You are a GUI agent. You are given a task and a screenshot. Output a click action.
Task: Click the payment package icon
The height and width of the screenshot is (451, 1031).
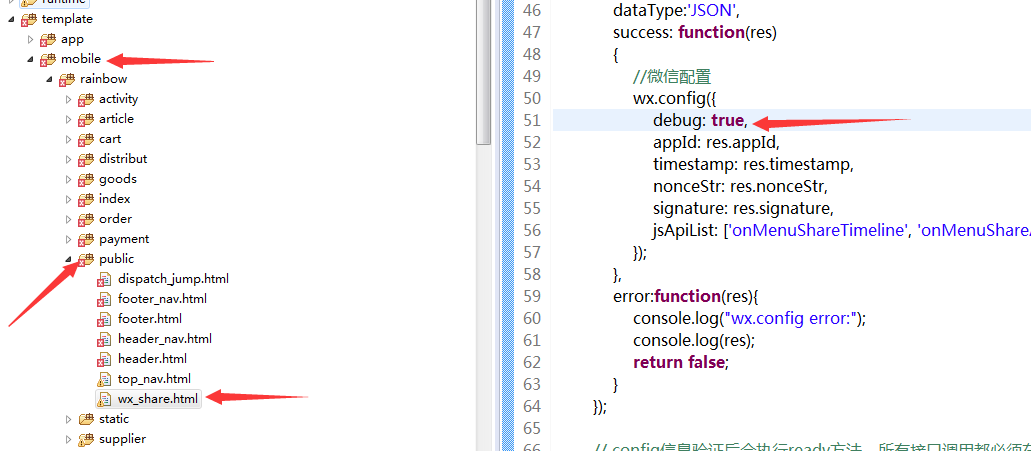pos(86,239)
